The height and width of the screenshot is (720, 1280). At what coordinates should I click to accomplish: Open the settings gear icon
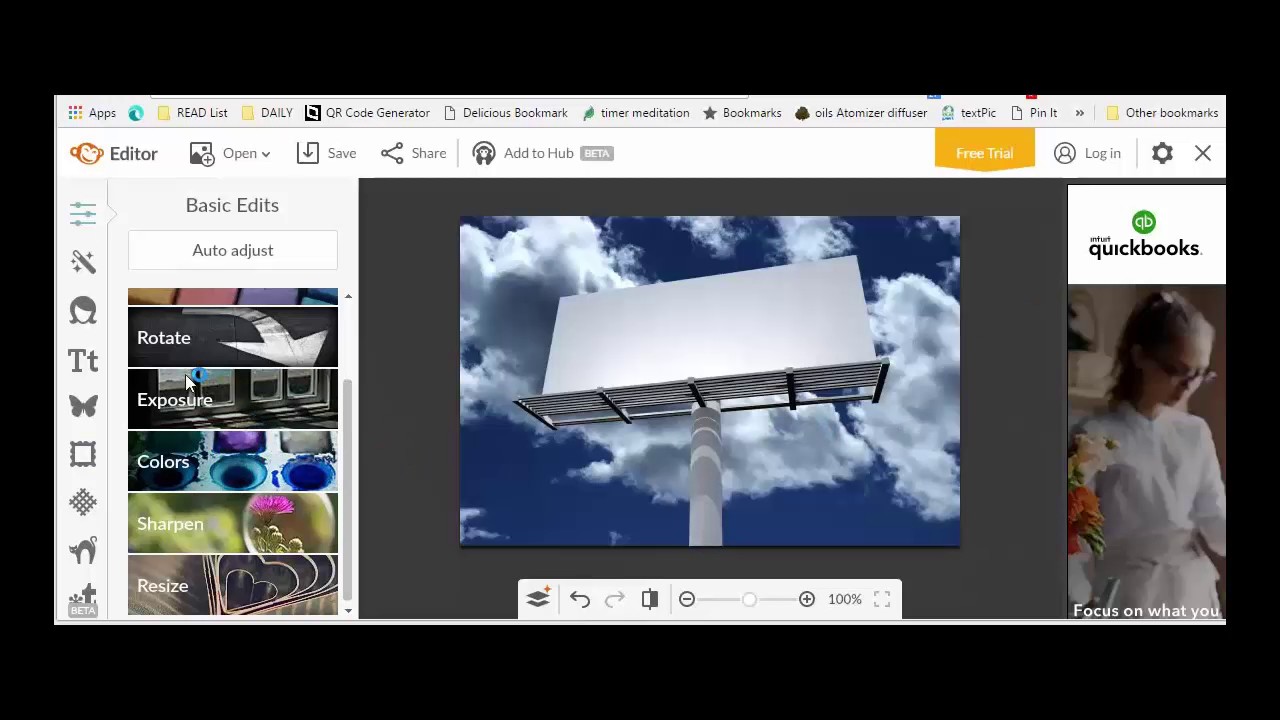click(x=1162, y=153)
